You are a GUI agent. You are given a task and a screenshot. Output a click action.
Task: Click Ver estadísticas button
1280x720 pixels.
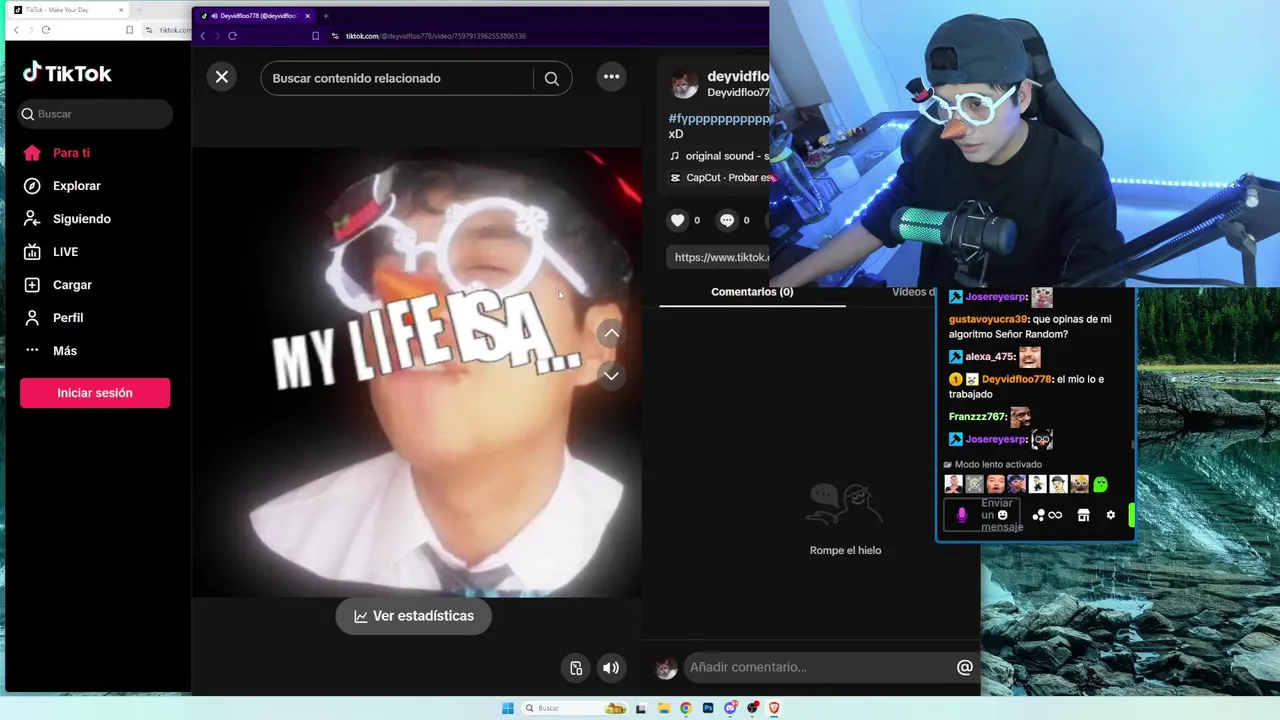[x=413, y=616]
